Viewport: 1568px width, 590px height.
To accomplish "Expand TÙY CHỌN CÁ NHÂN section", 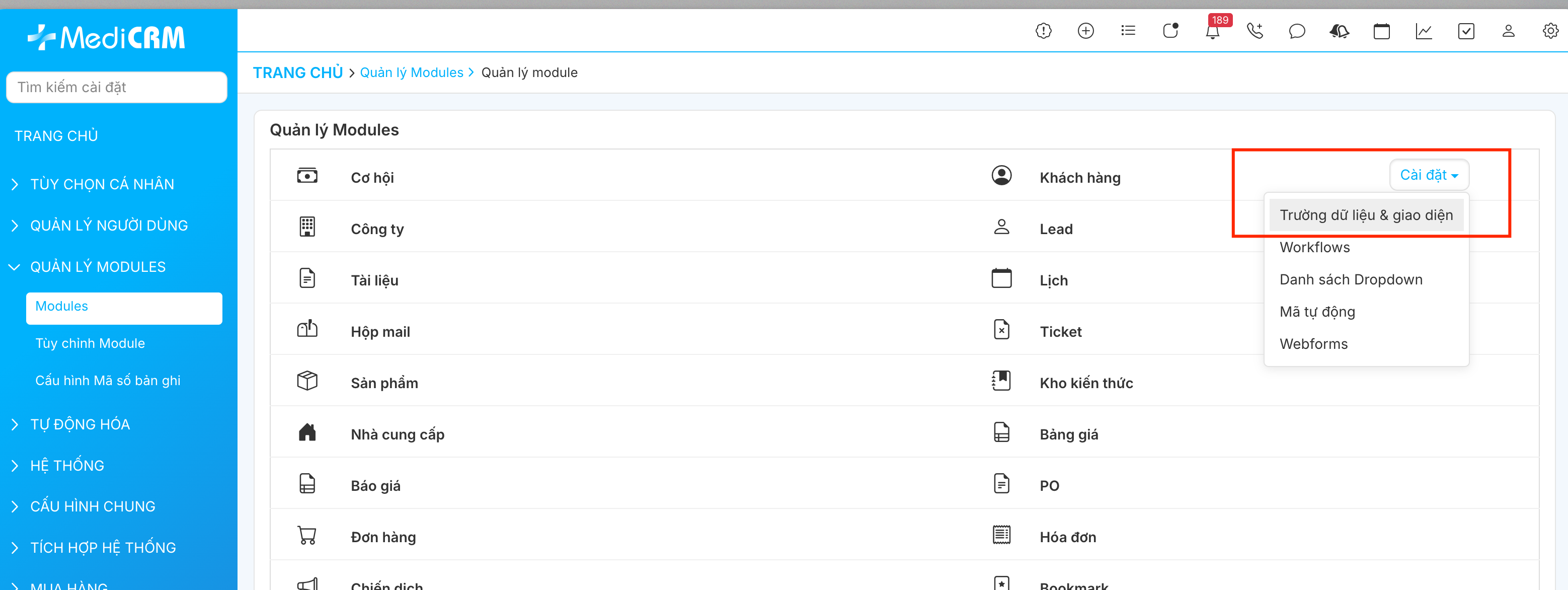I will pos(102,184).
